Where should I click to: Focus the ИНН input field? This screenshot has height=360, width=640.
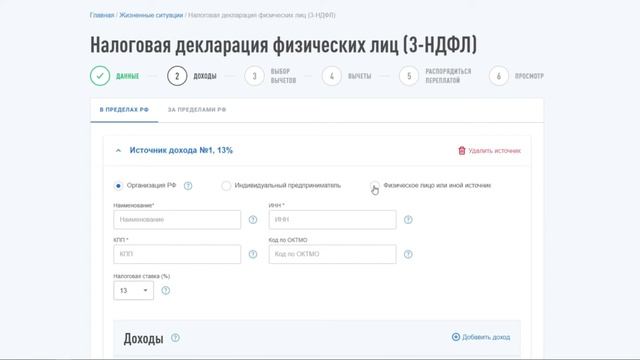[332, 220]
